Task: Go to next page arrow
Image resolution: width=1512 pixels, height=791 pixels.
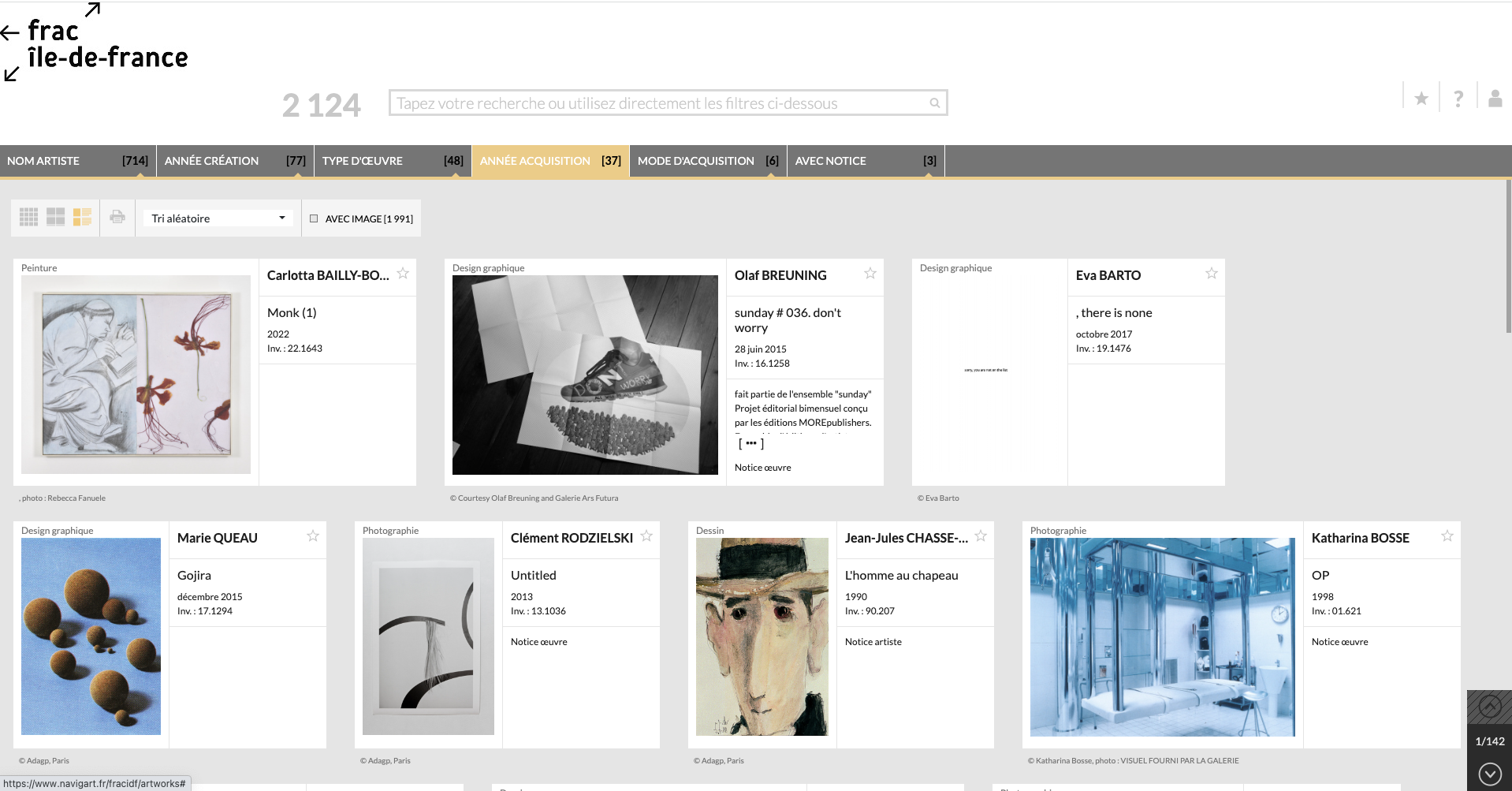Action: click(x=1489, y=774)
